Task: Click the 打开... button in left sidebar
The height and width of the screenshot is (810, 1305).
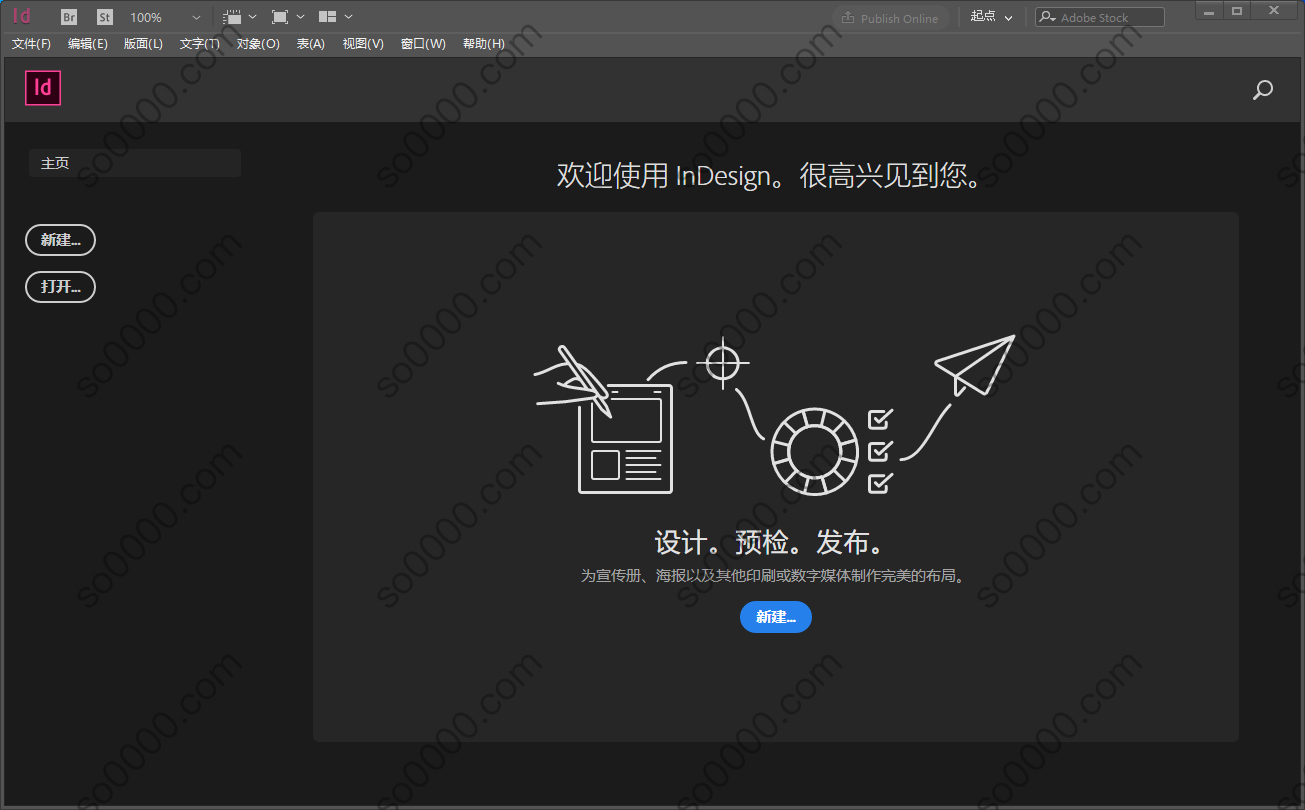Action: click(60, 287)
